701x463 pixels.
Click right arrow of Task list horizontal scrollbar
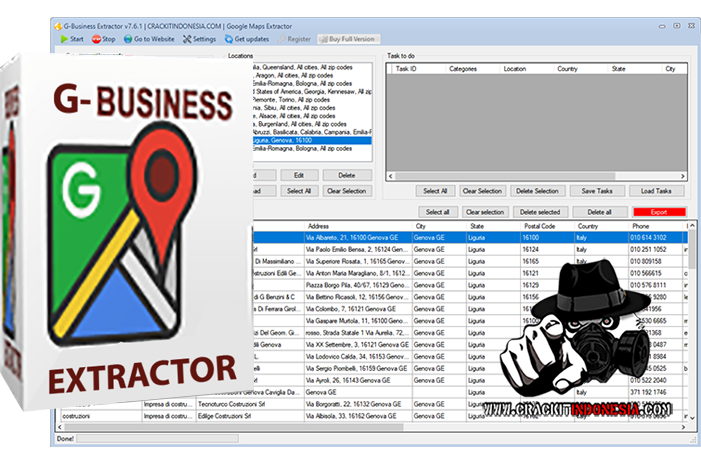(683, 175)
